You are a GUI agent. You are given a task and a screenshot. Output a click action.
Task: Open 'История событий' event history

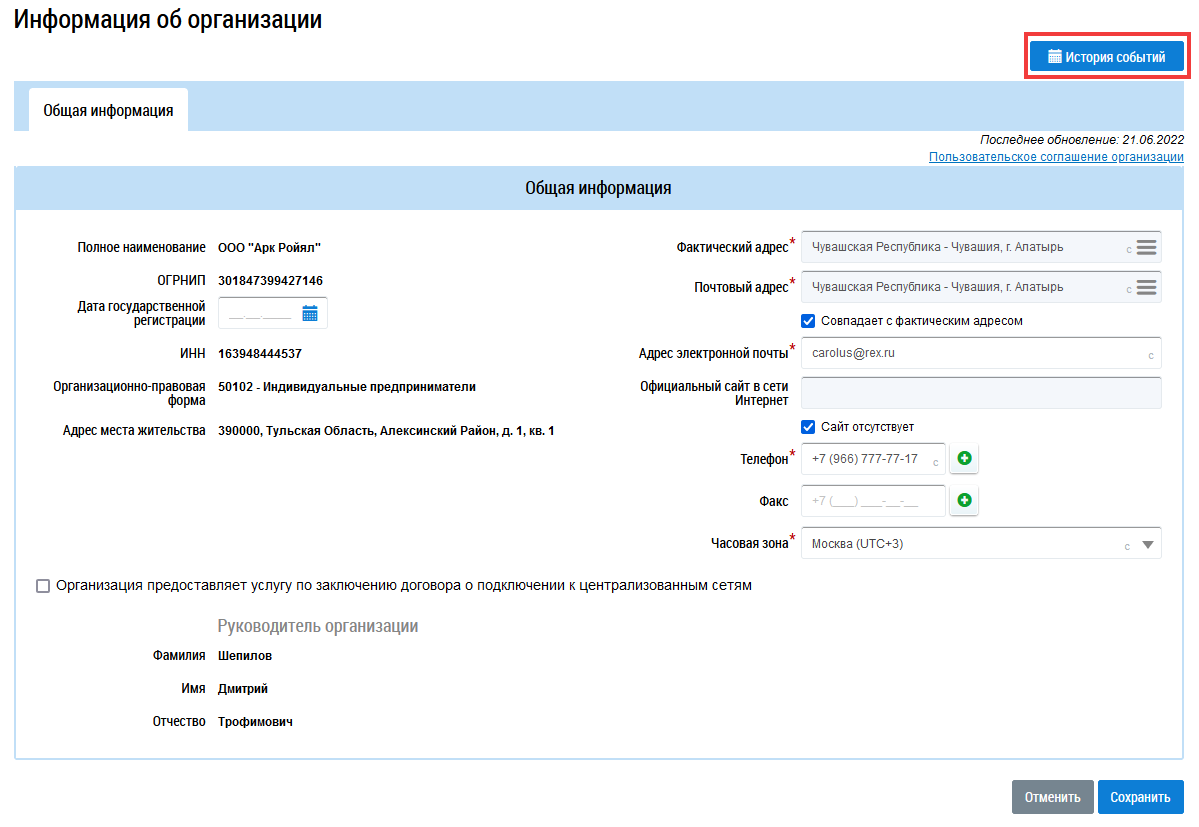coord(1106,57)
